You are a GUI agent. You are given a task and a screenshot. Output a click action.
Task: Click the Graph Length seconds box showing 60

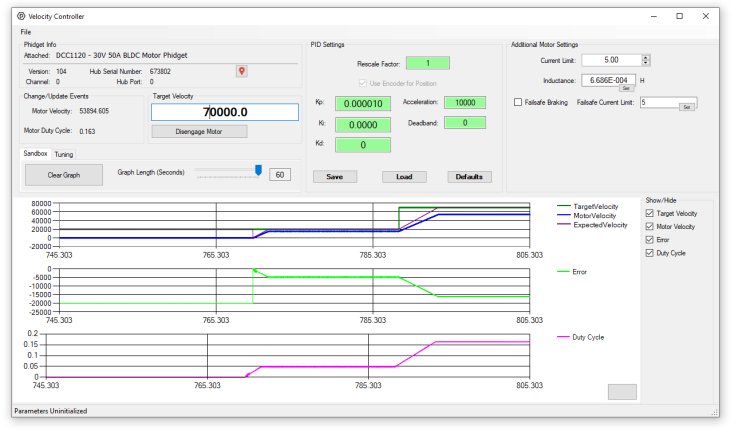tap(280, 175)
